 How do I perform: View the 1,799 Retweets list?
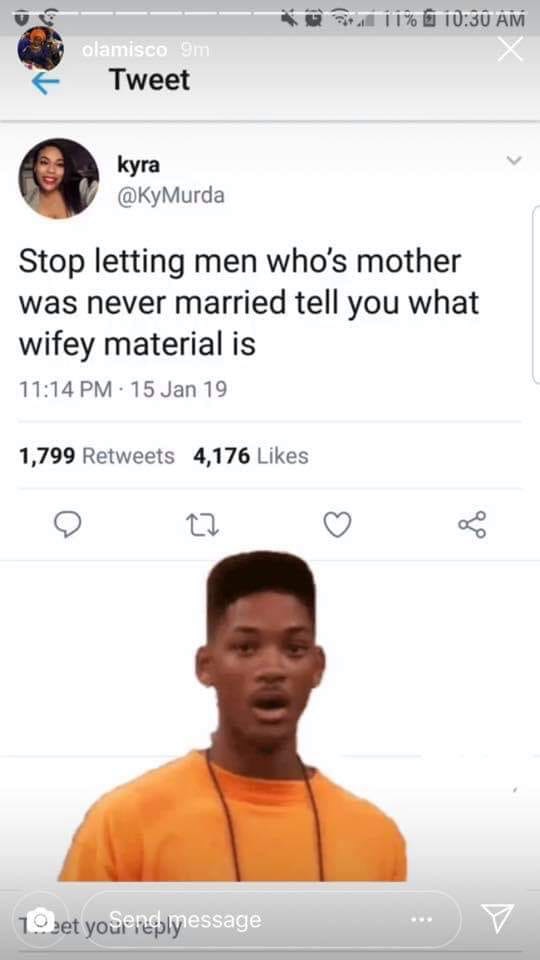(x=97, y=456)
